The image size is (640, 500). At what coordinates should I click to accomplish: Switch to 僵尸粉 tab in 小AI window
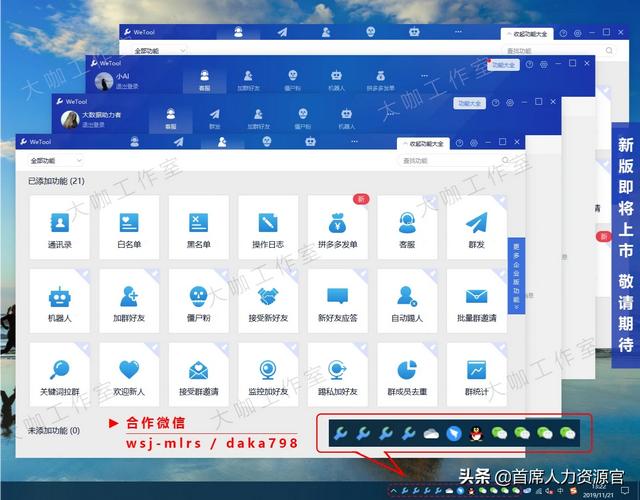coord(293,80)
